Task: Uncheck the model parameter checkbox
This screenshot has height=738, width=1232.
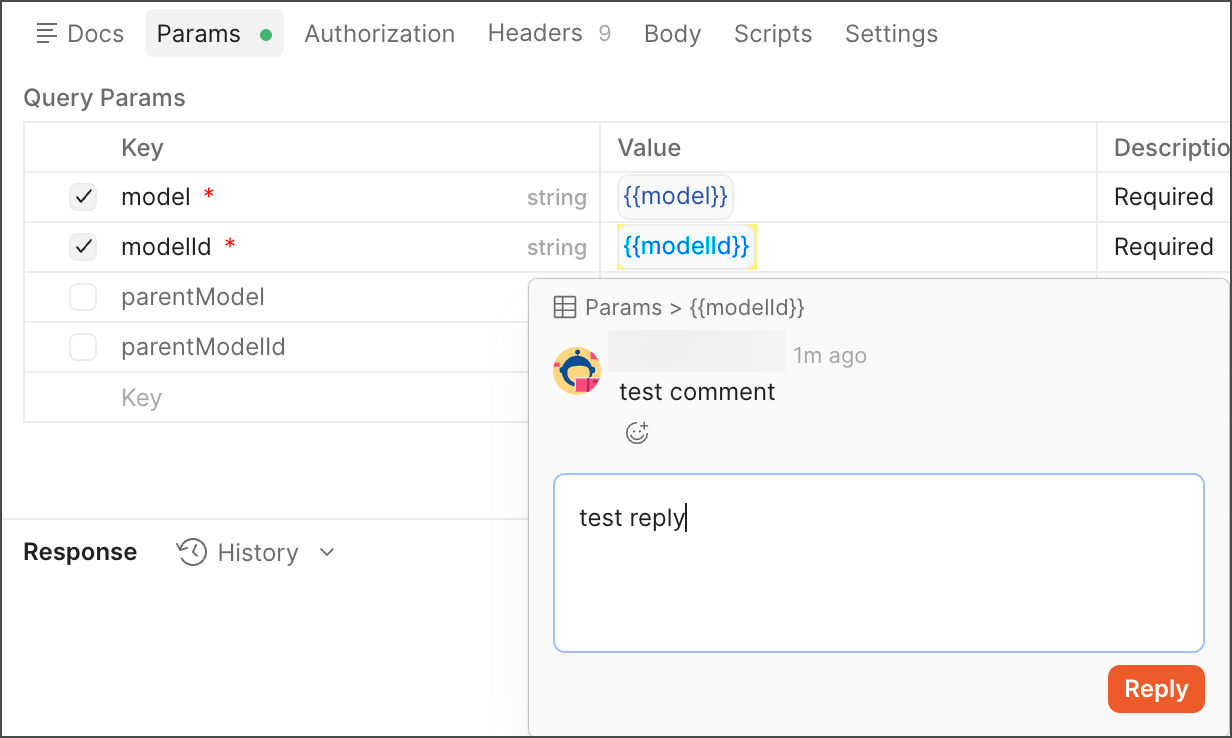Action: [x=83, y=197]
